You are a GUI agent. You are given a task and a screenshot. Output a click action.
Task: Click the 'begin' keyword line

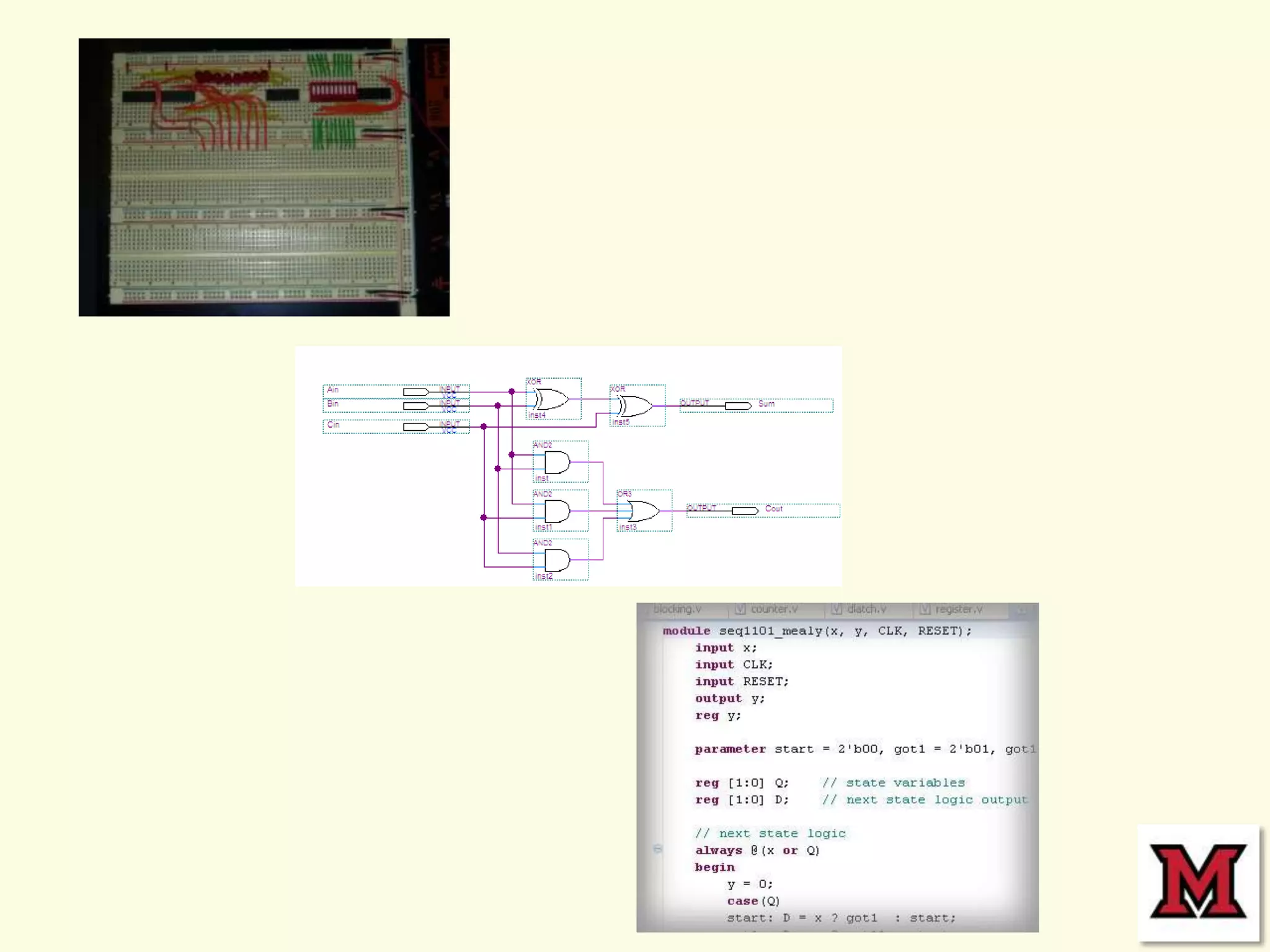point(714,867)
